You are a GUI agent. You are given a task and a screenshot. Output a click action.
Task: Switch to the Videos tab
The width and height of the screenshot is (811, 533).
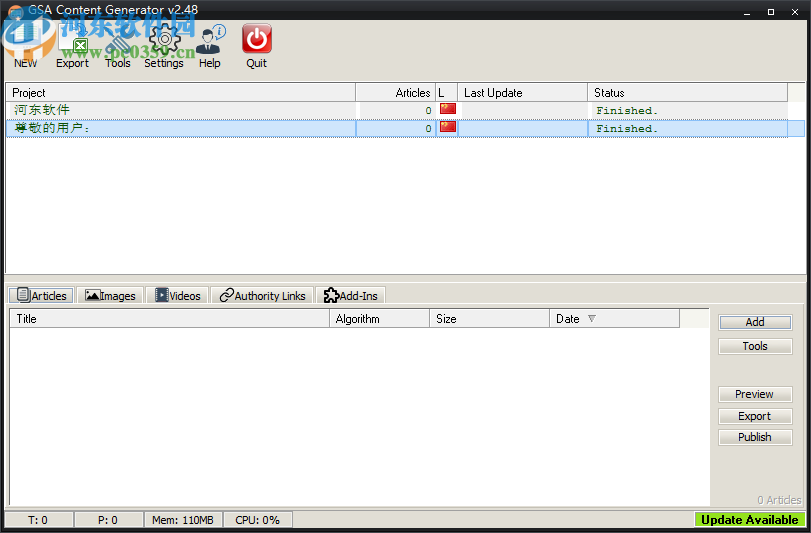point(177,295)
